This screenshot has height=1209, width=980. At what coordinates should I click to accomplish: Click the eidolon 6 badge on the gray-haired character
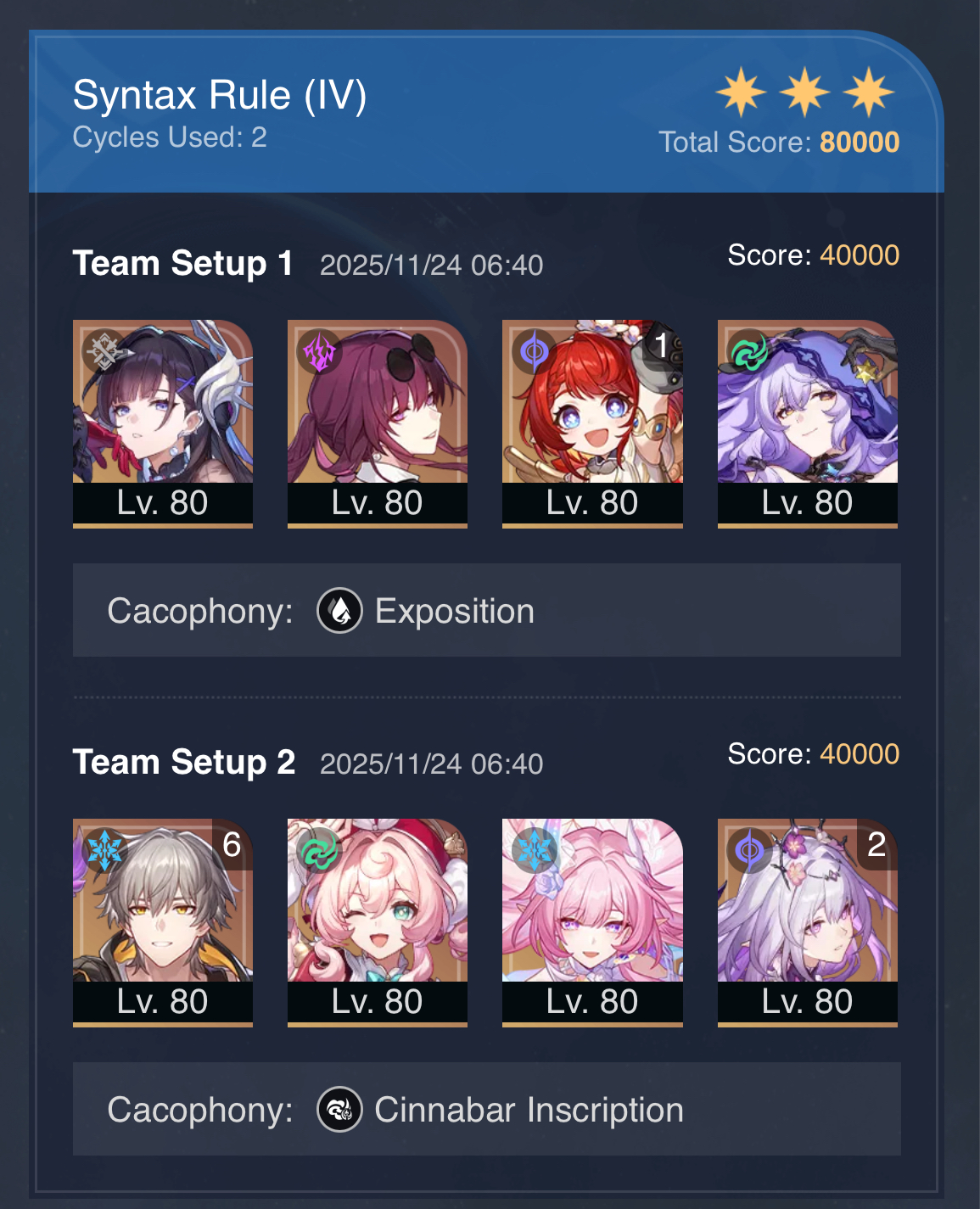232,844
